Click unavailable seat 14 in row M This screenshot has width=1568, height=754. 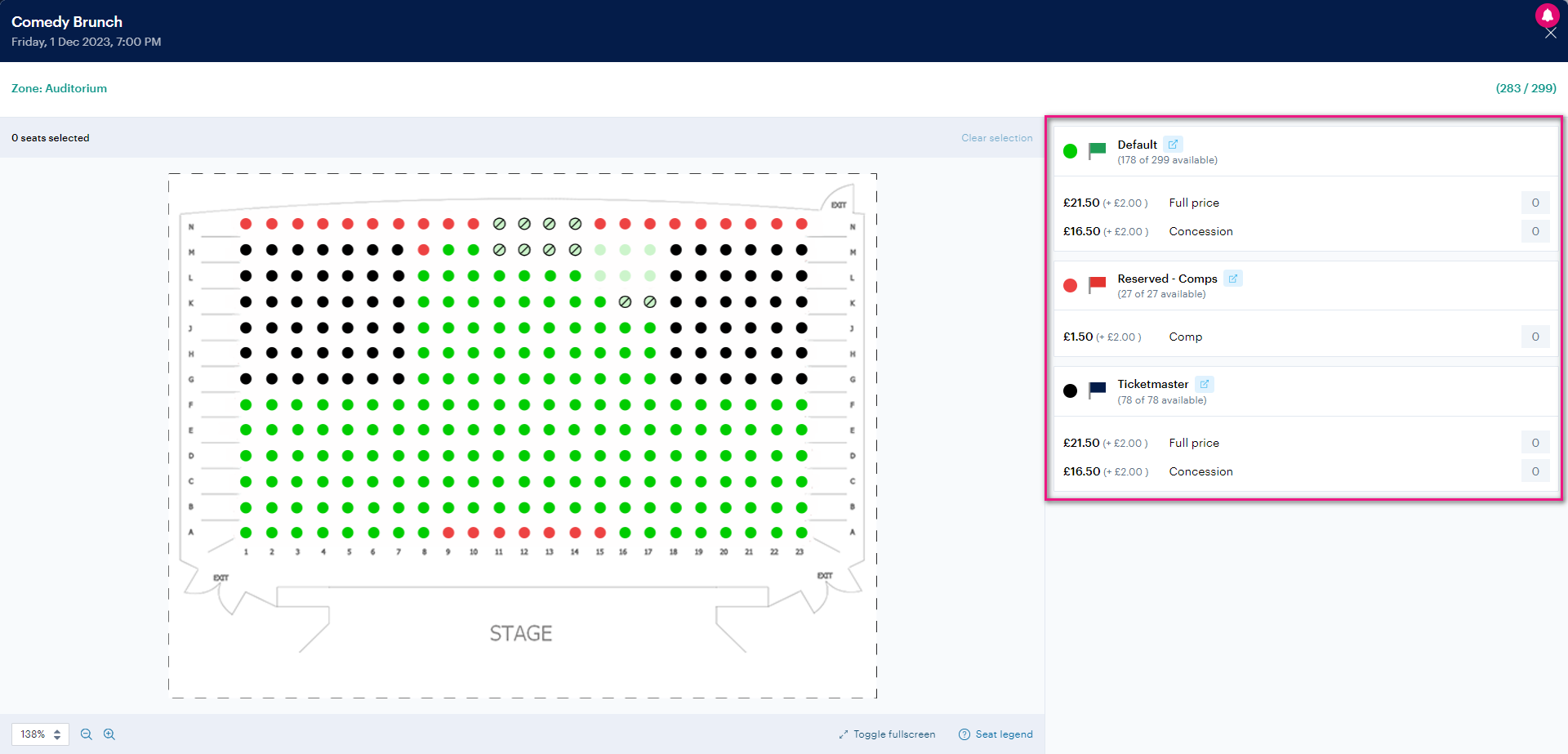pos(575,250)
